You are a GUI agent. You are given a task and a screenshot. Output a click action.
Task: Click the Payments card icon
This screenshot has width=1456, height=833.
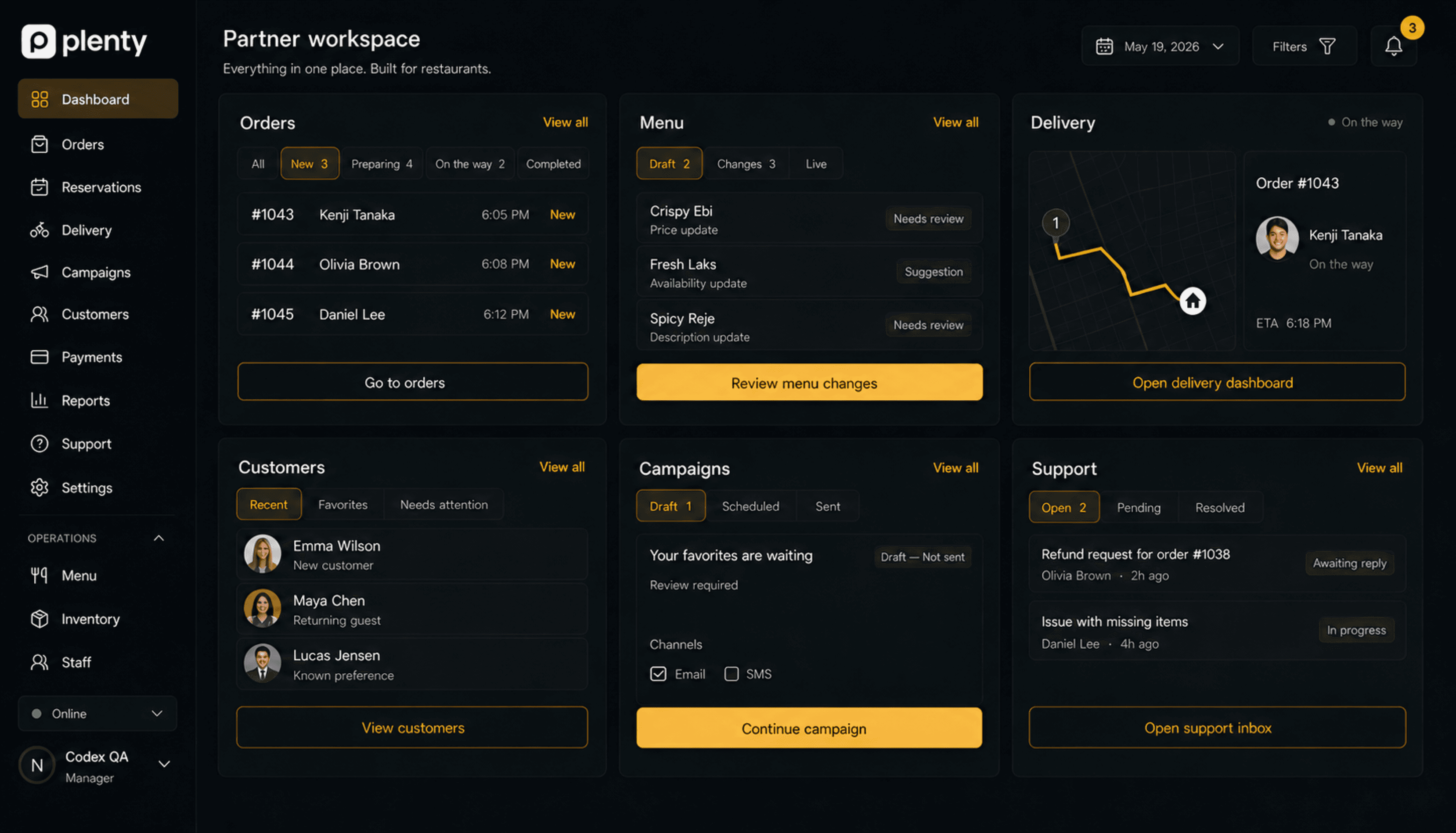point(40,357)
